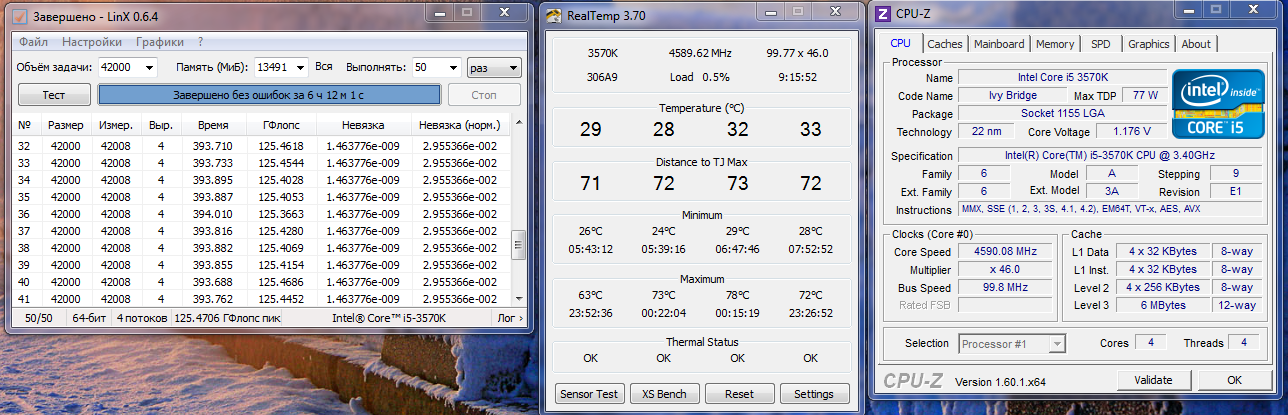Switch to the About tab in CPU-Z
Image resolution: width=1288 pixels, height=415 pixels.
[x=1196, y=44]
